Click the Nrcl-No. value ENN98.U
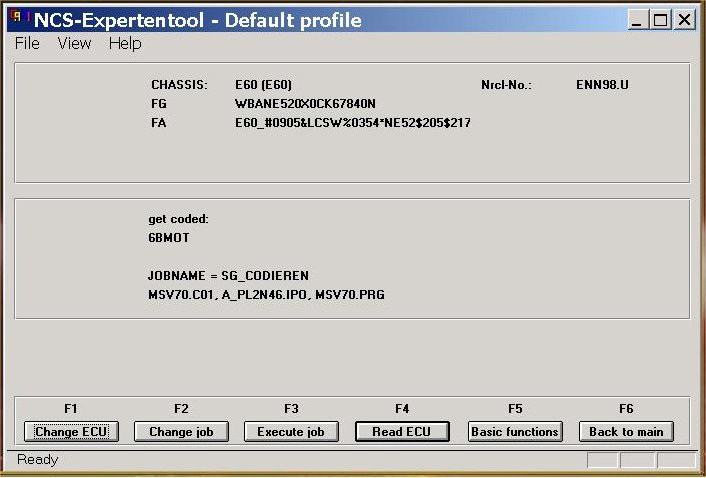Image resolution: width=706 pixels, height=478 pixels. pyautogui.click(x=602, y=85)
